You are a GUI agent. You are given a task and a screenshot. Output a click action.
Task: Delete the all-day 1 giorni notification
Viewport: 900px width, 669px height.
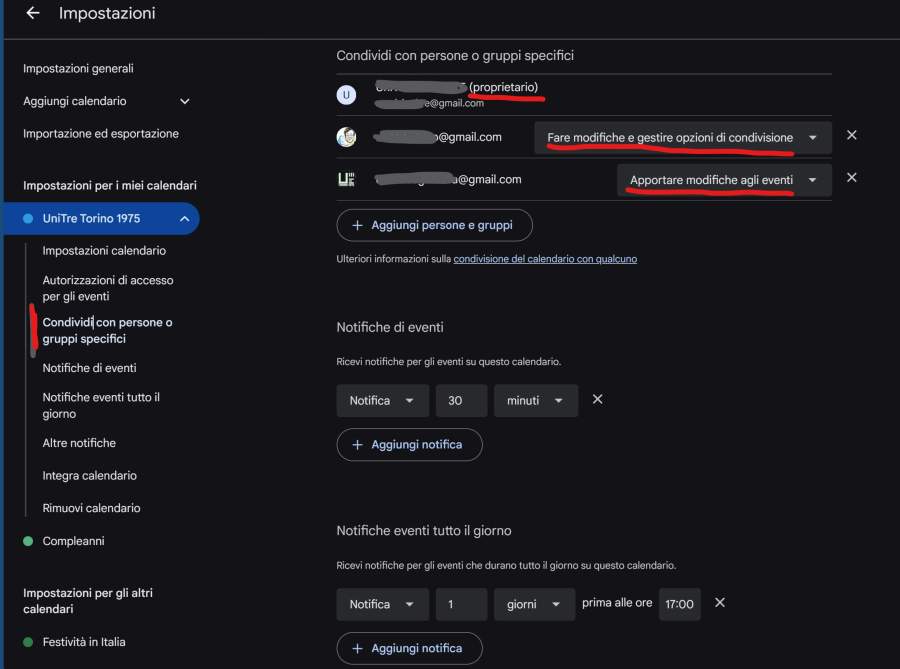[x=719, y=603]
